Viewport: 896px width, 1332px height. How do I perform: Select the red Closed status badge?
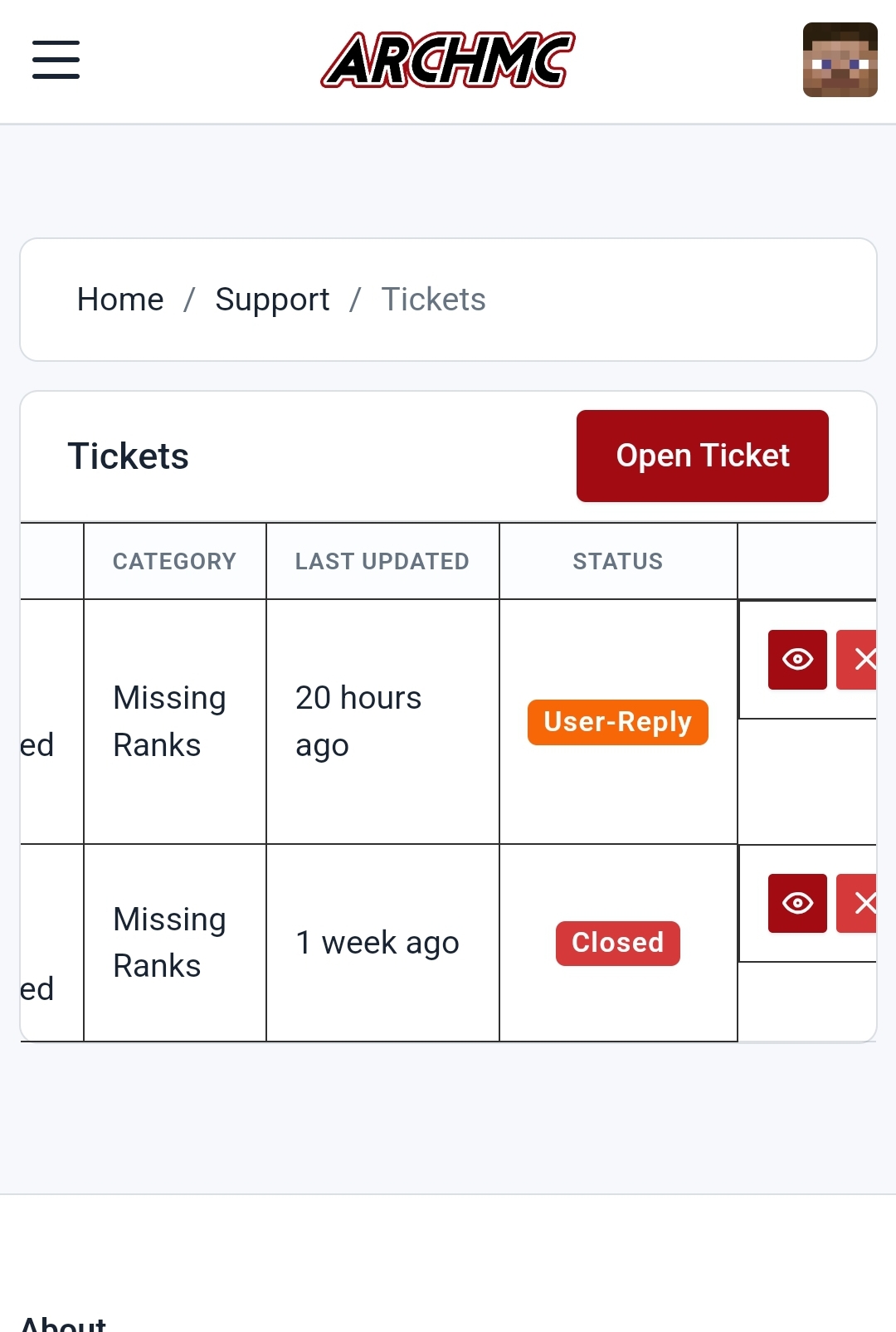[618, 943]
